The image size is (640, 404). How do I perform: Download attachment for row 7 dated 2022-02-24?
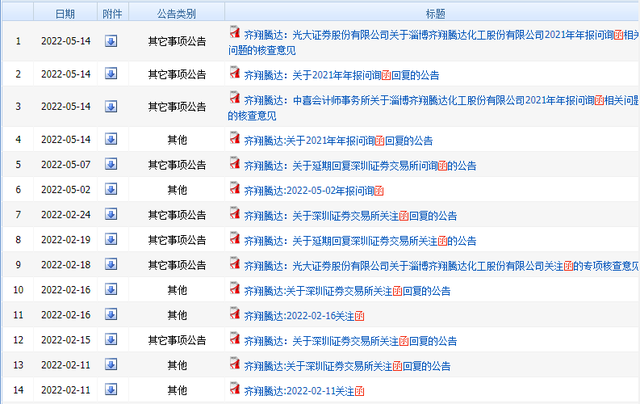[x=111, y=214]
